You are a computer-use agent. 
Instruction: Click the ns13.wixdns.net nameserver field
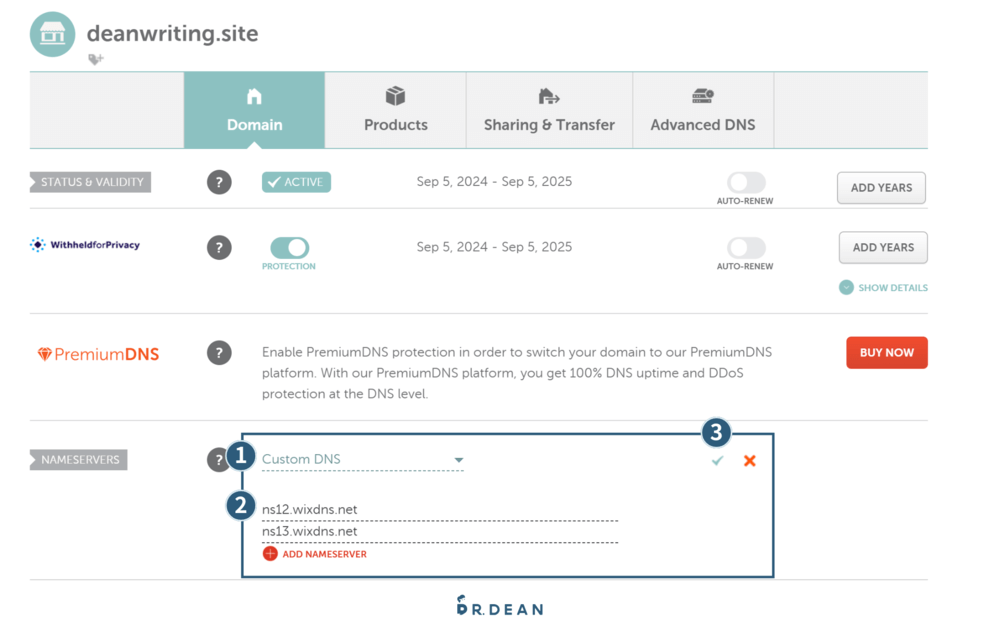pyautogui.click(x=439, y=532)
